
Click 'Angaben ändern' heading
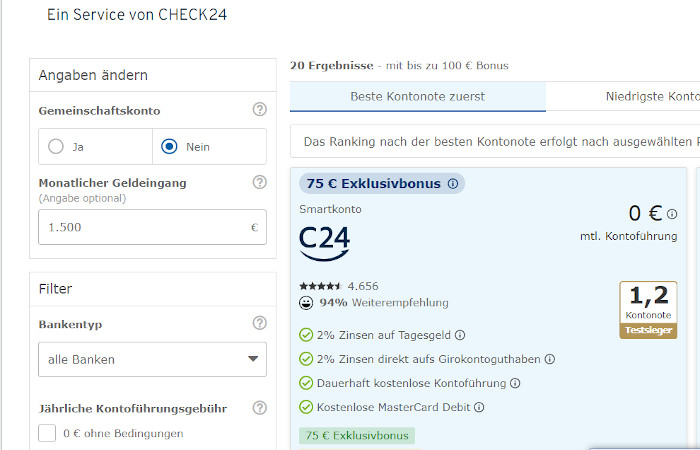pyautogui.click(x=93, y=75)
